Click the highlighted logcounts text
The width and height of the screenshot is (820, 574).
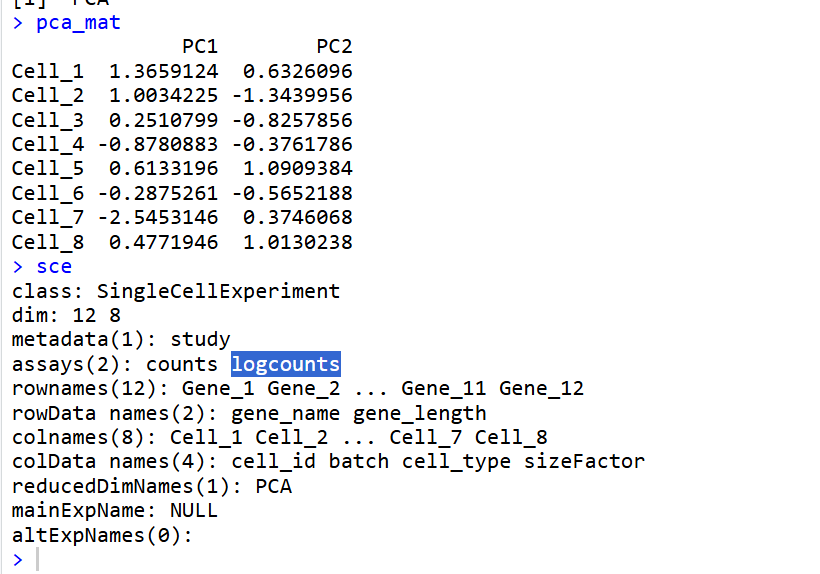[x=286, y=364]
